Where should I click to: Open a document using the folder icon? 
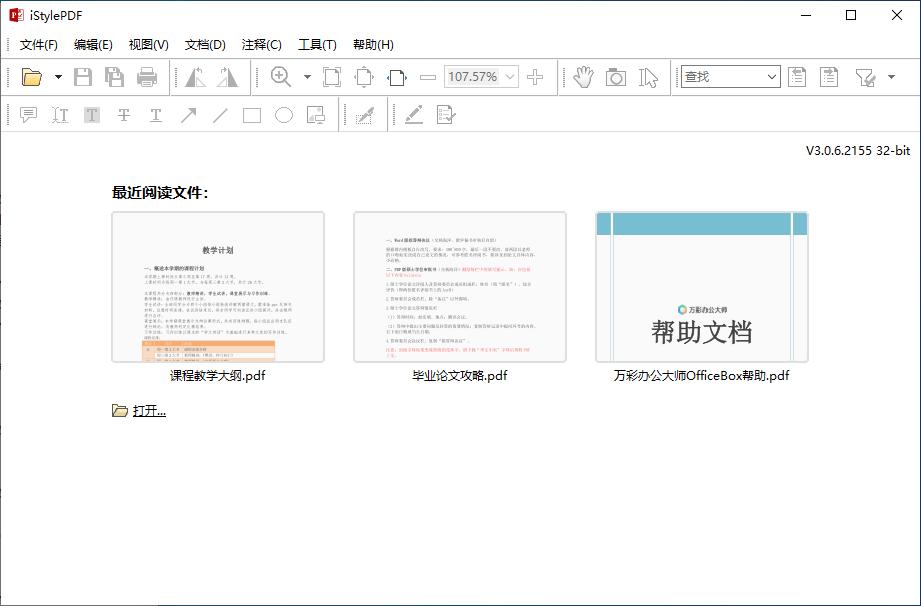click(x=32, y=76)
